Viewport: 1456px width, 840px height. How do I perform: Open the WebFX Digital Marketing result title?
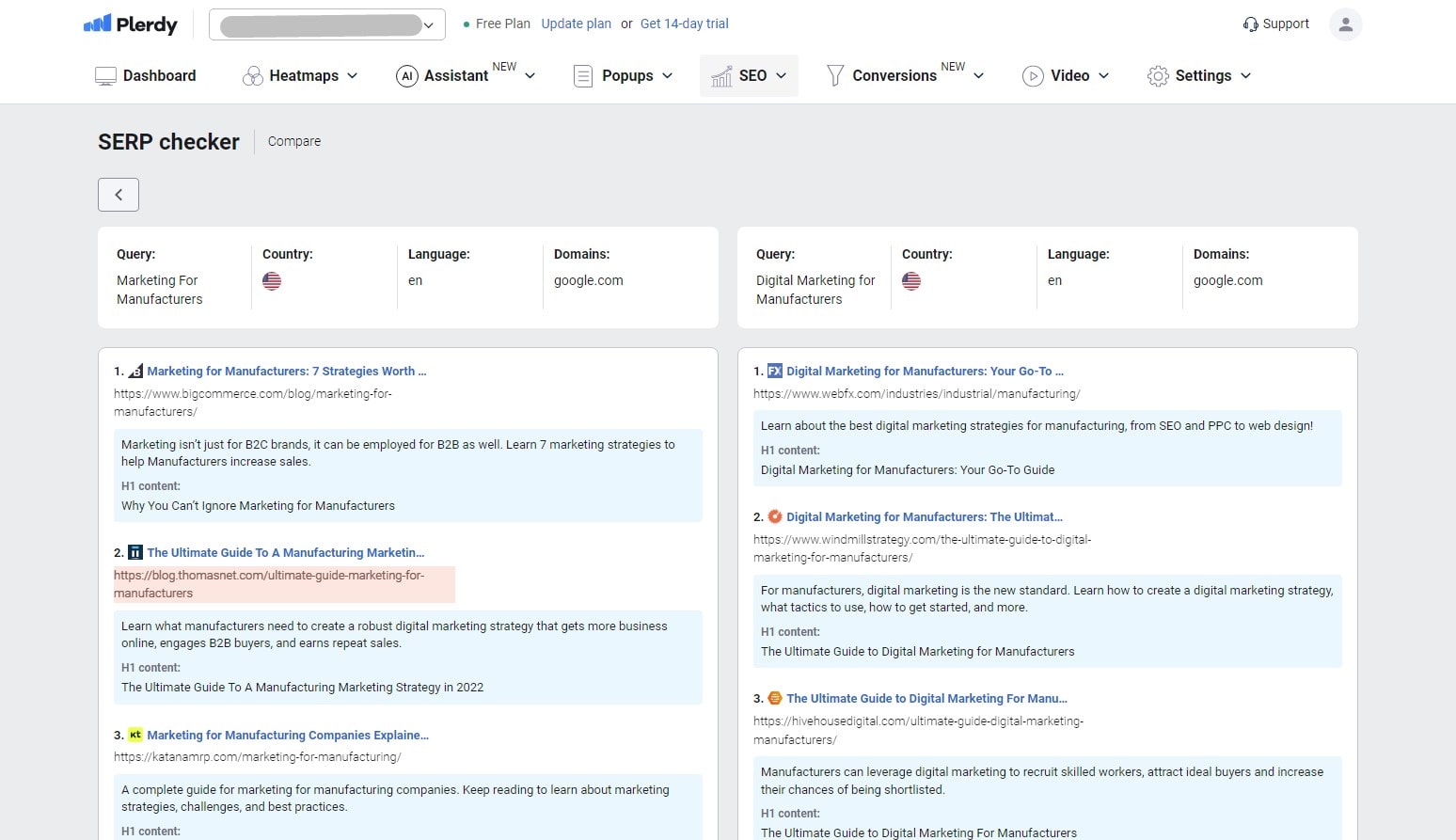point(924,372)
